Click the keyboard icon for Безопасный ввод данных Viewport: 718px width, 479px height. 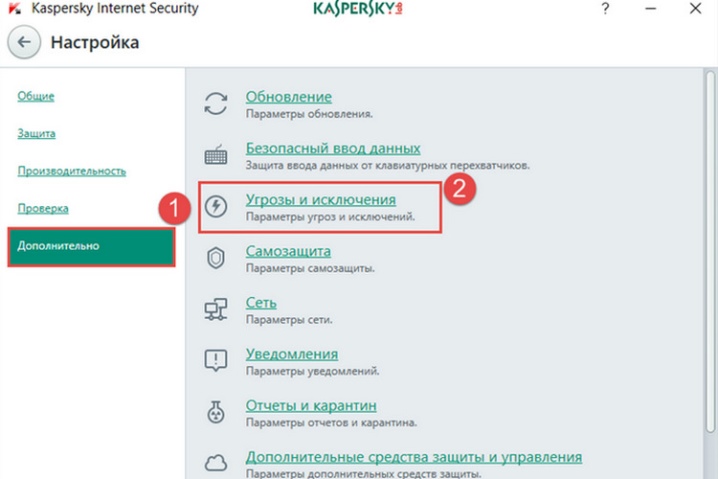click(216, 154)
